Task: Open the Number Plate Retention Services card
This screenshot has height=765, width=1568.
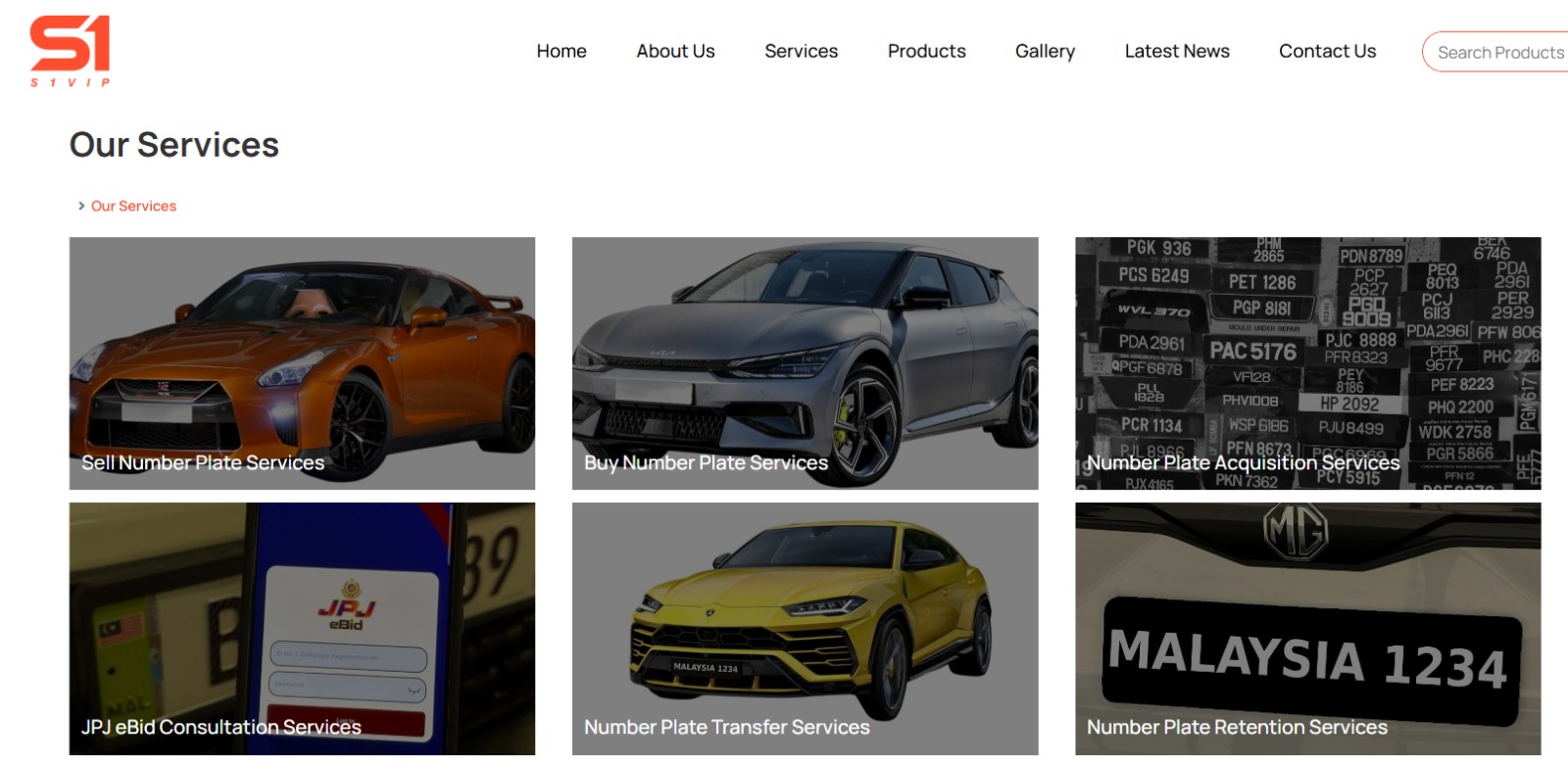Action: (1307, 629)
